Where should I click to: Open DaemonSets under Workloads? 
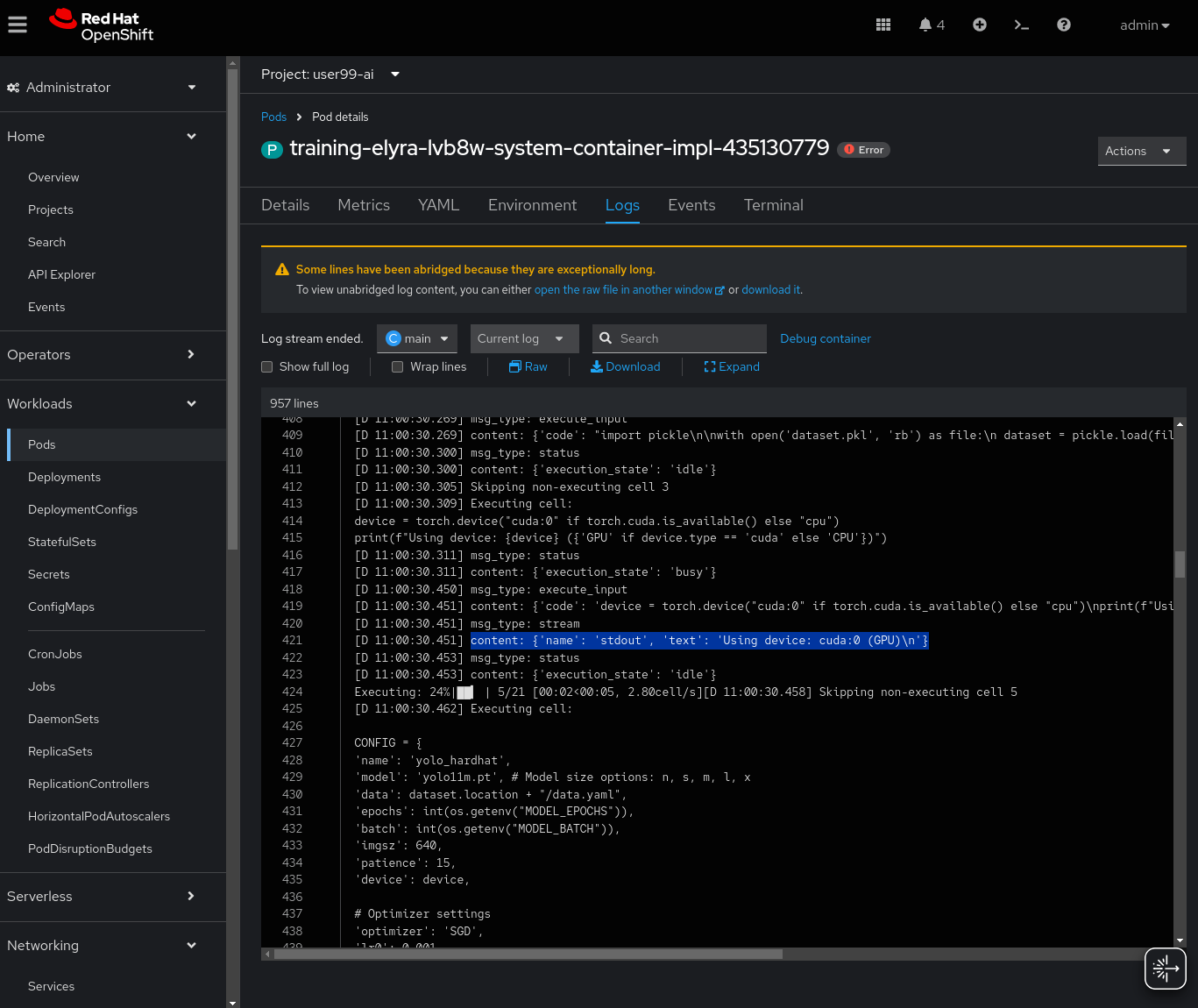coord(63,719)
